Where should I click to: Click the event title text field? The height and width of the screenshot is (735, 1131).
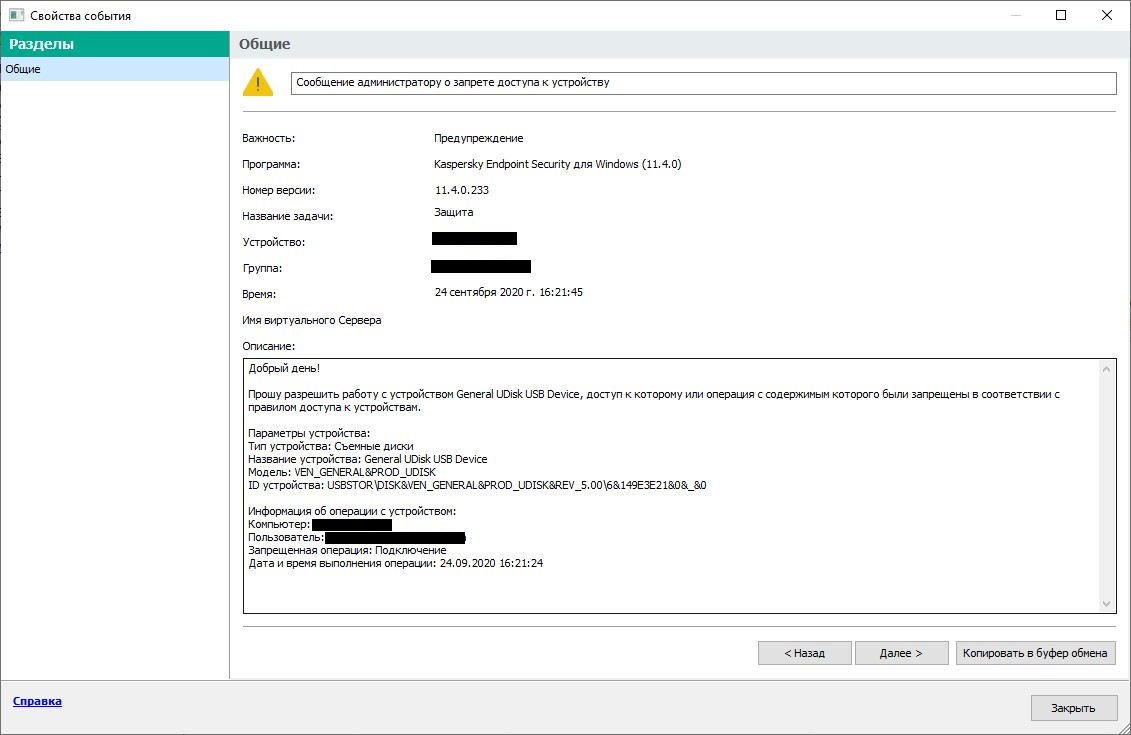(x=703, y=83)
